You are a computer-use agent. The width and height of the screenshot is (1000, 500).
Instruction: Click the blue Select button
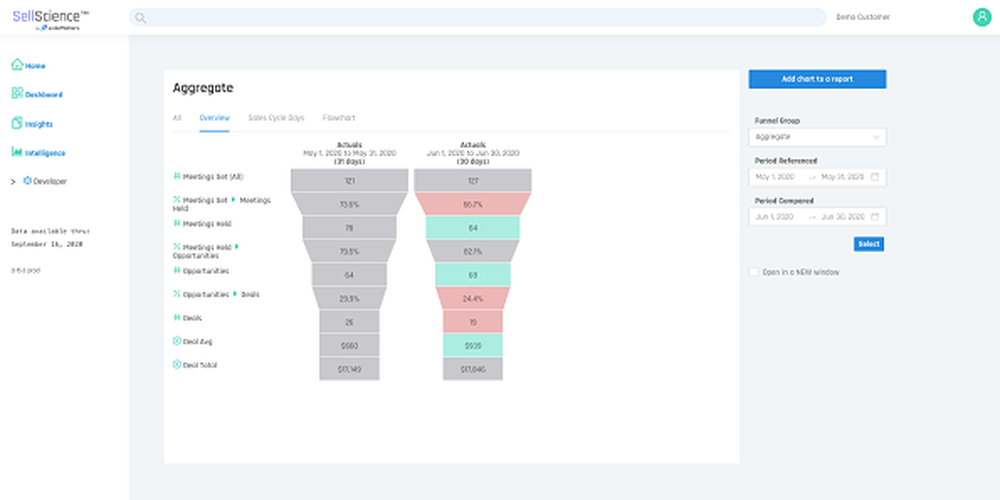(869, 244)
